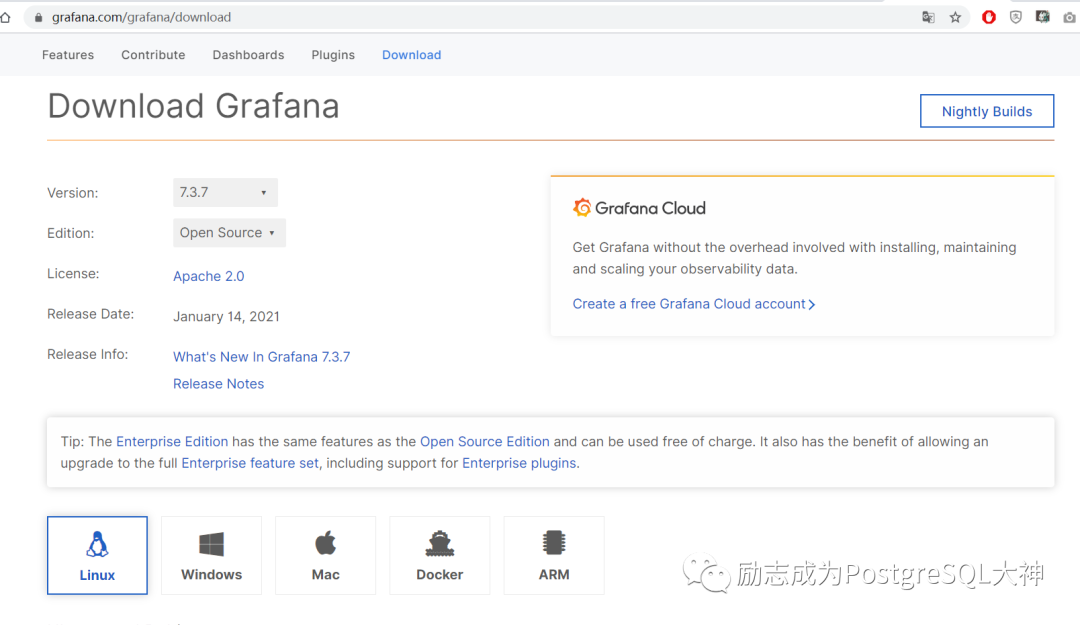
Task: Open the Edition Open Source dropdown
Action: click(229, 233)
